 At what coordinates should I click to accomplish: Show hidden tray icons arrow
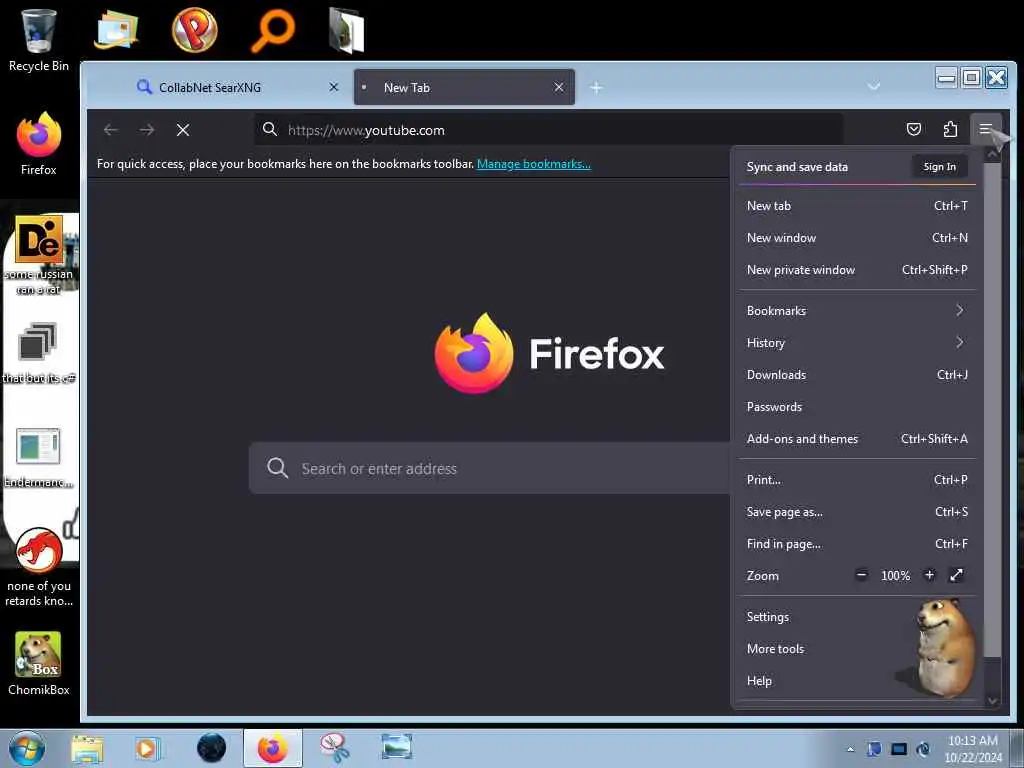point(850,749)
